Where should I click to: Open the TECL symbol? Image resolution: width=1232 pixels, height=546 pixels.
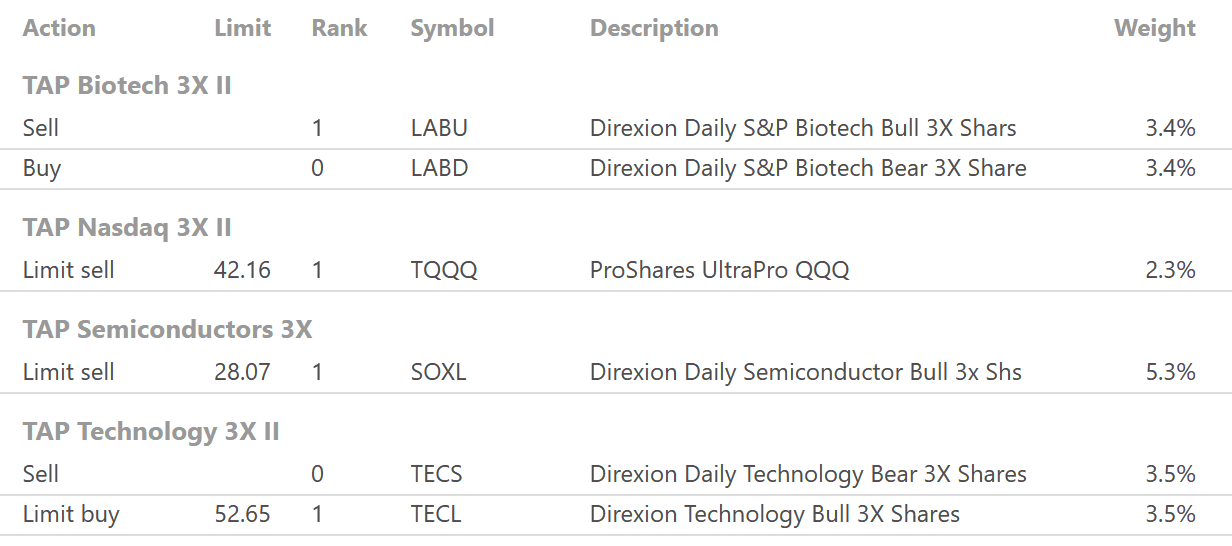(x=435, y=514)
